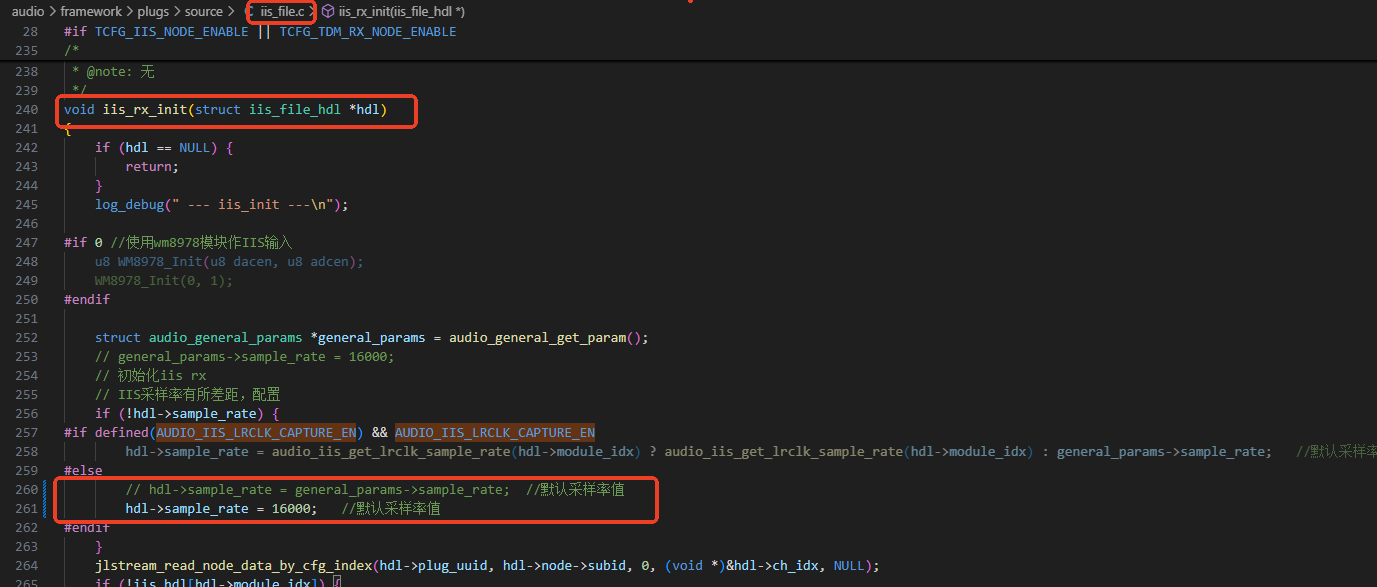Open the audio breadcrumb folder
Screen dimensions: 1377x587
pyautogui.click(x=28, y=12)
